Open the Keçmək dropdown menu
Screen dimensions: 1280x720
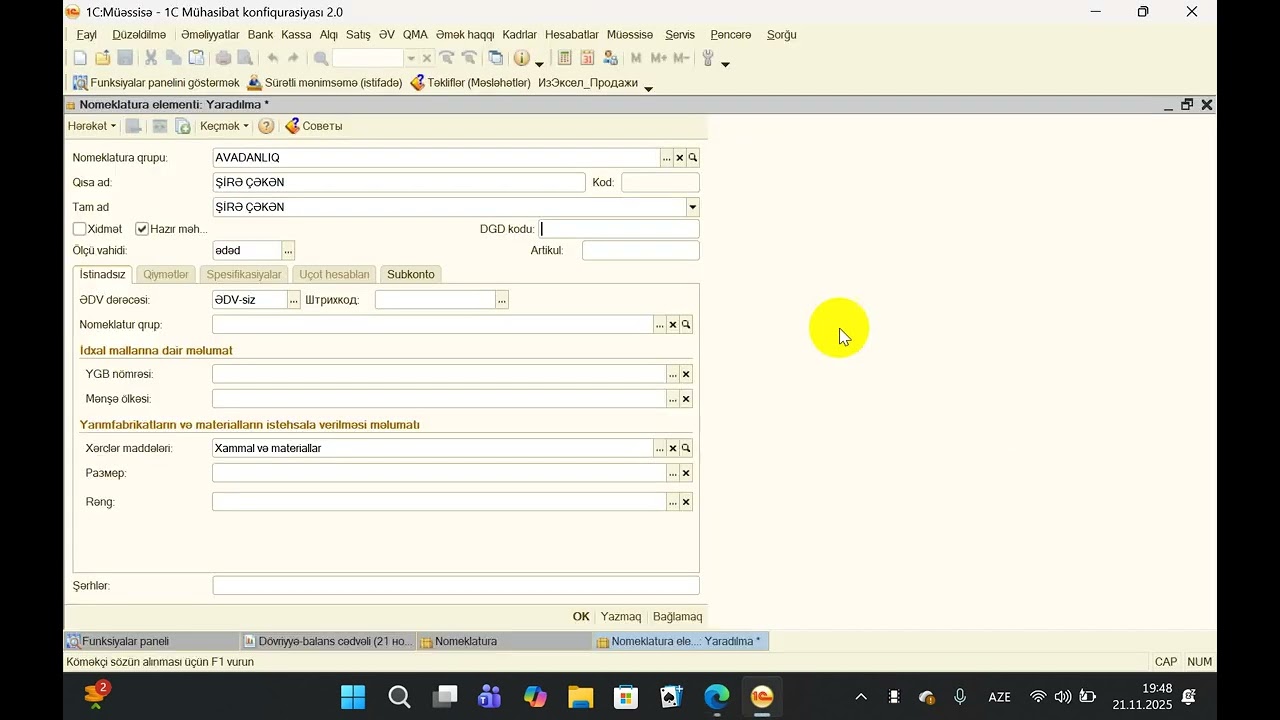(224, 126)
